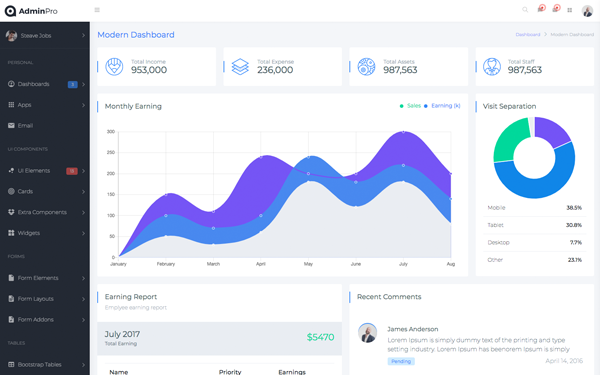Expand the Apps menu chevron
The height and width of the screenshot is (375, 600).
(x=83, y=105)
